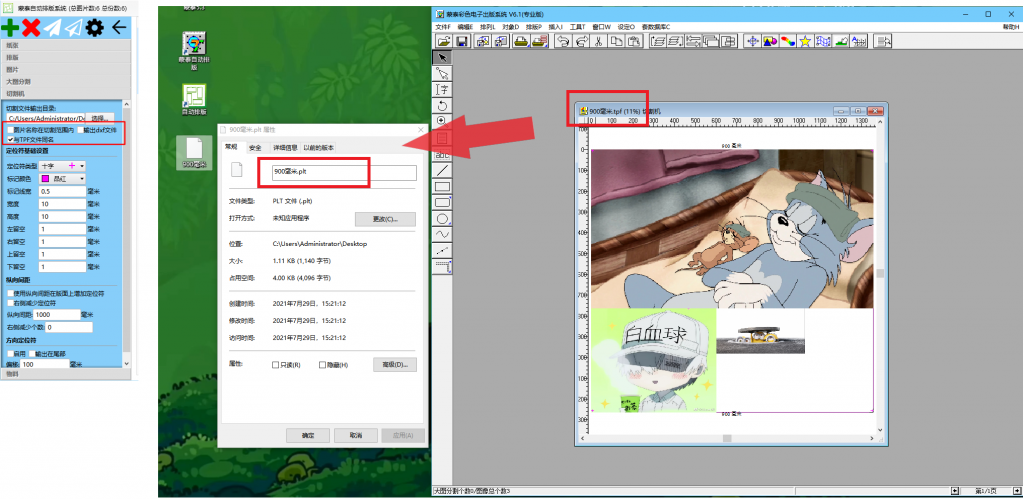Open the 排版P menu

tap(534, 27)
